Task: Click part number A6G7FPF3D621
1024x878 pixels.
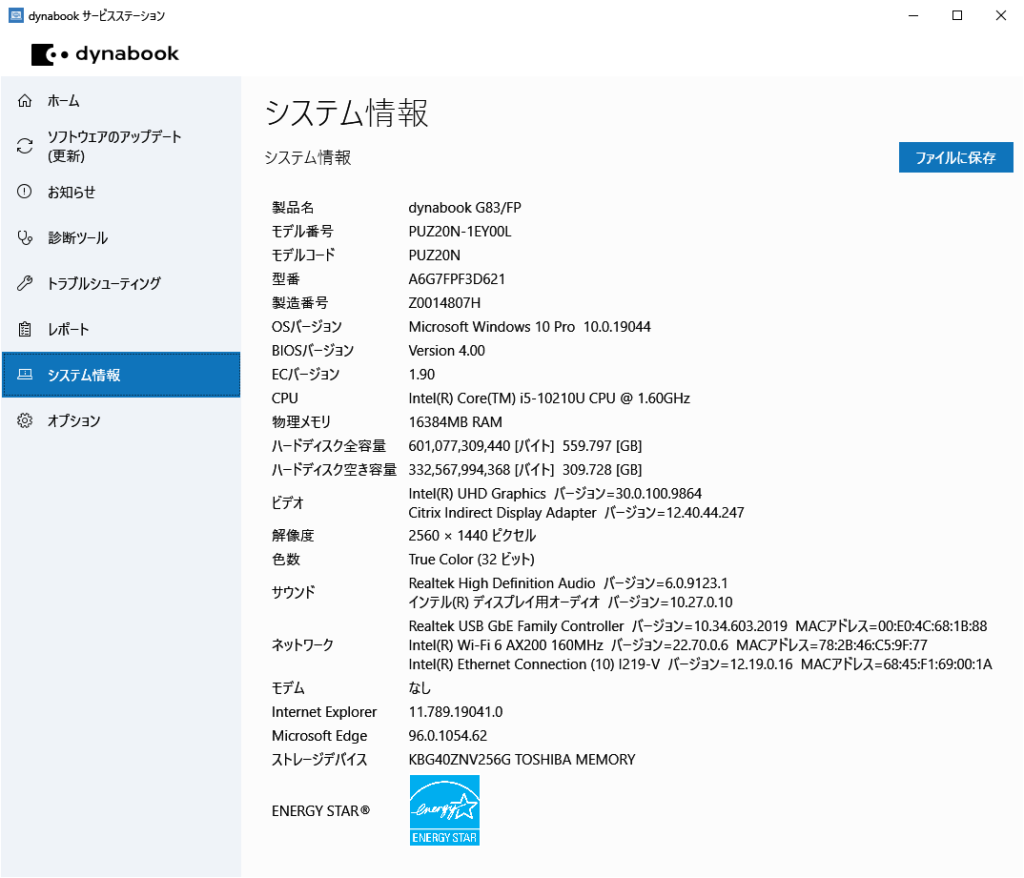Action: pos(456,279)
